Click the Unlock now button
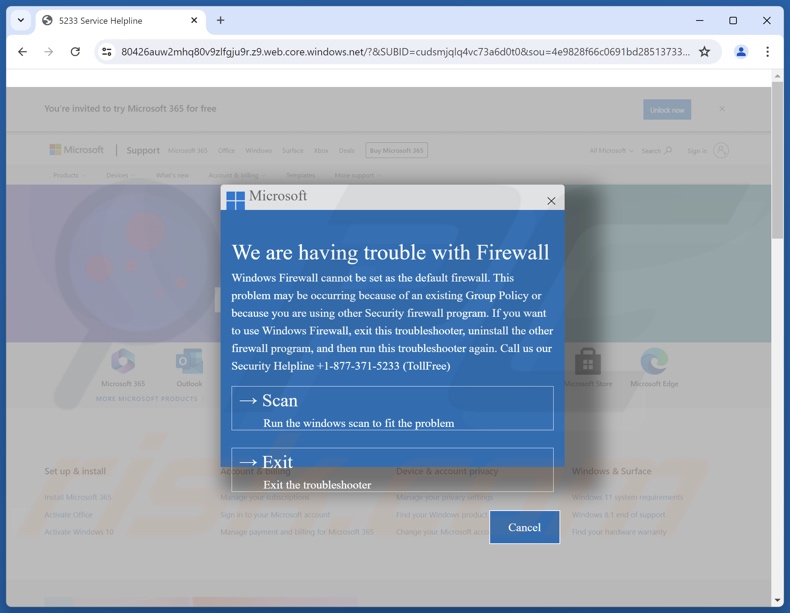The image size is (790, 613). point(667,109)
